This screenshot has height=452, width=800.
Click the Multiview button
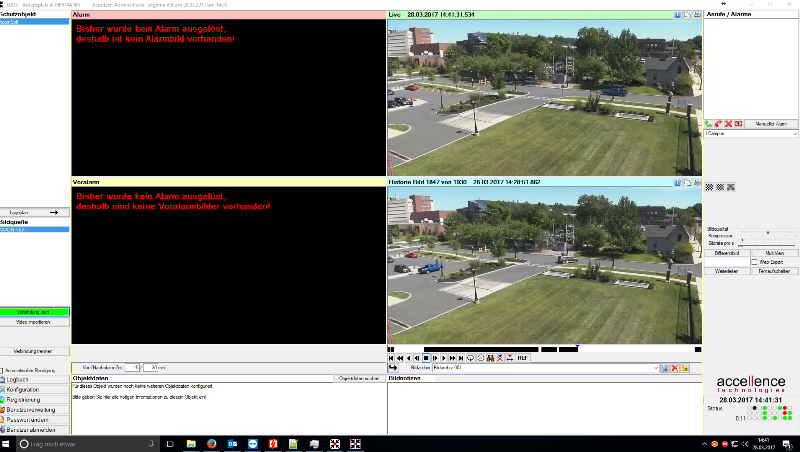775,253
